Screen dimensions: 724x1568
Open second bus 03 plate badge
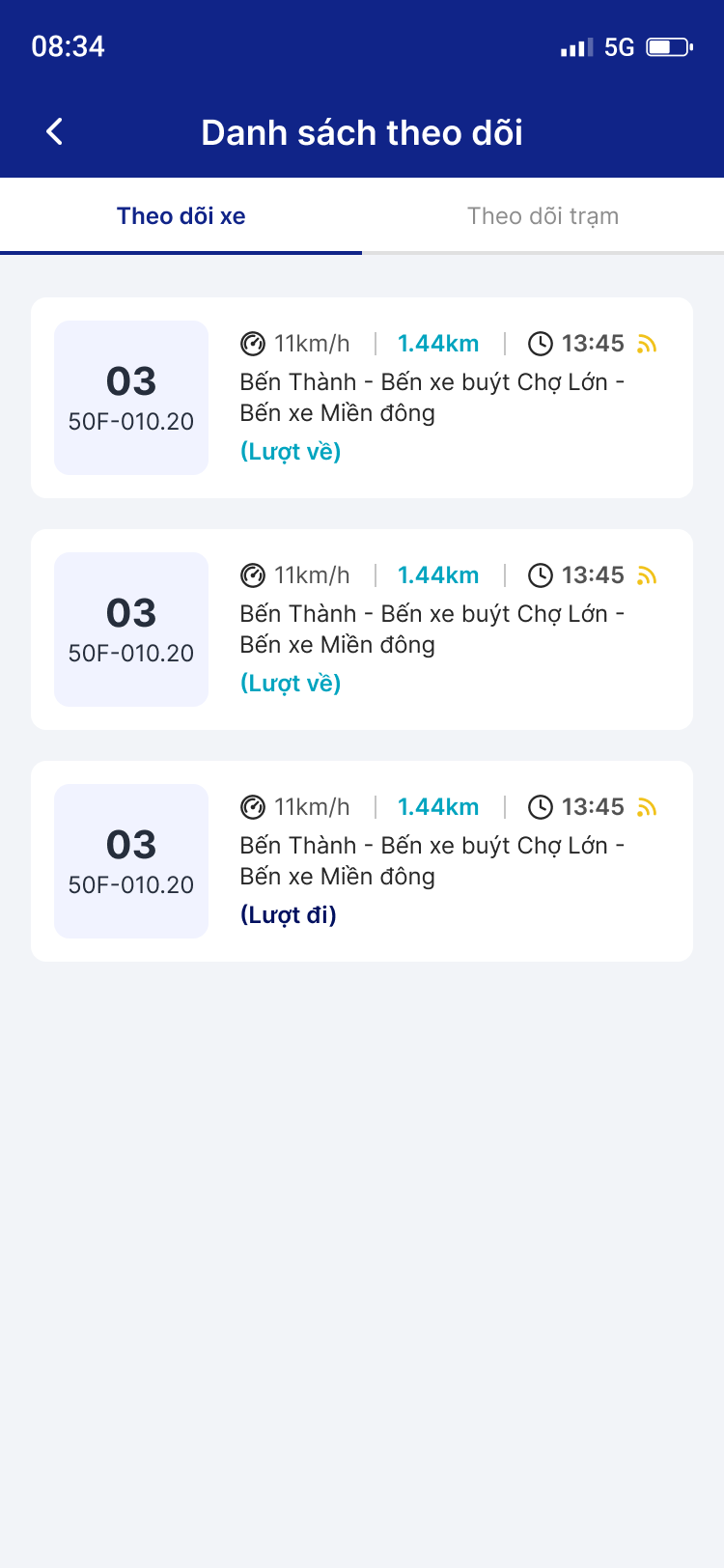(x=131, y=630)
